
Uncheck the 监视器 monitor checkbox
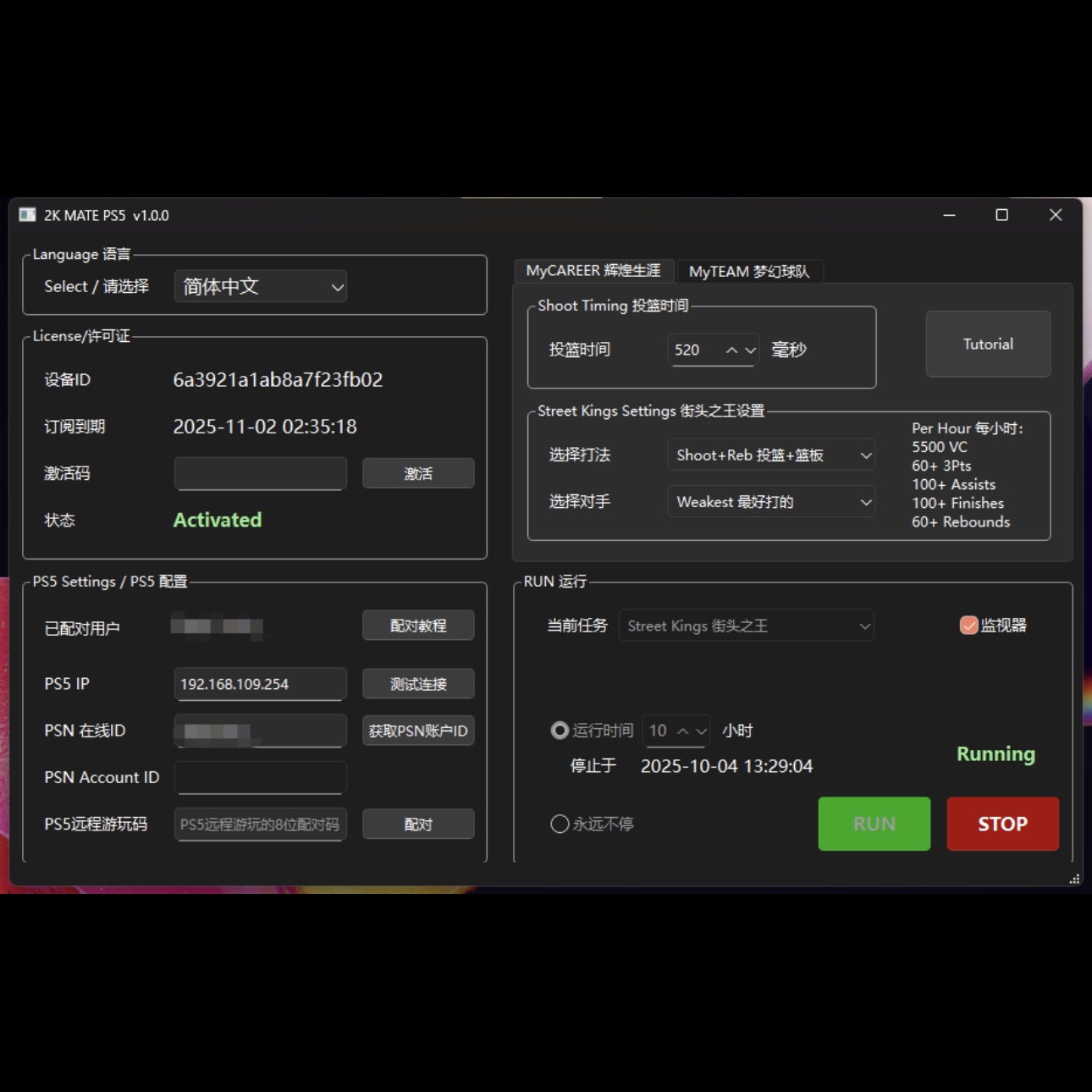[x=968, y=626]
